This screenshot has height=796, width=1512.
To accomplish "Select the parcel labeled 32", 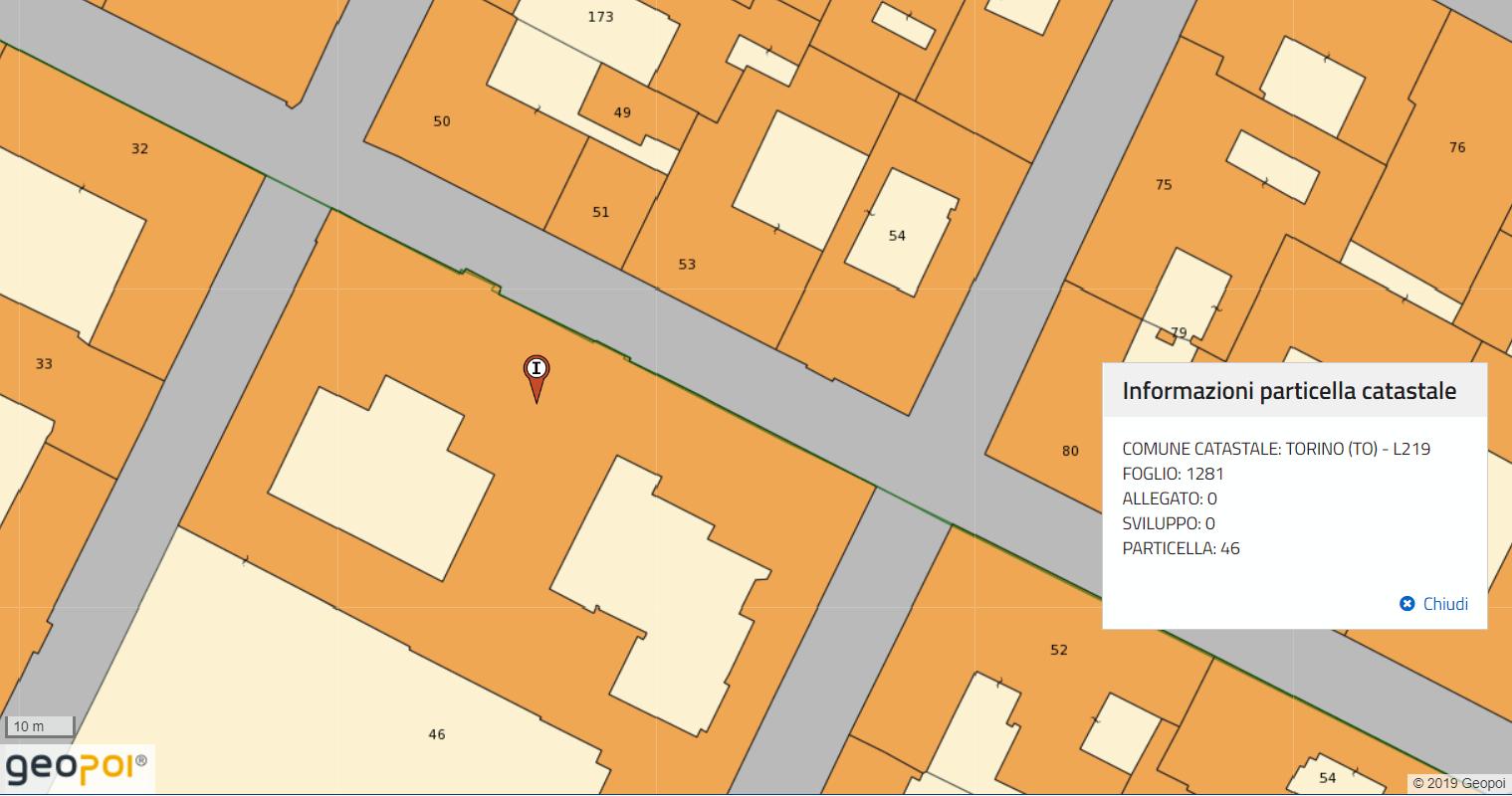I will [139, 149].
